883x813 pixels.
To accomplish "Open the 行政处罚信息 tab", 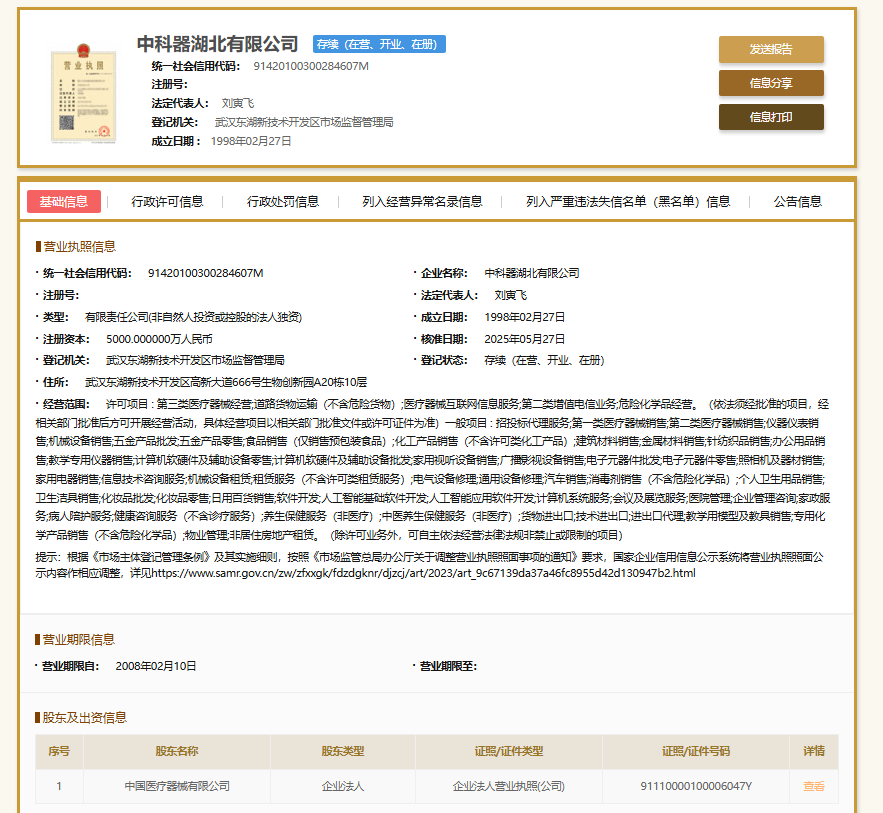I will [283, 202].
